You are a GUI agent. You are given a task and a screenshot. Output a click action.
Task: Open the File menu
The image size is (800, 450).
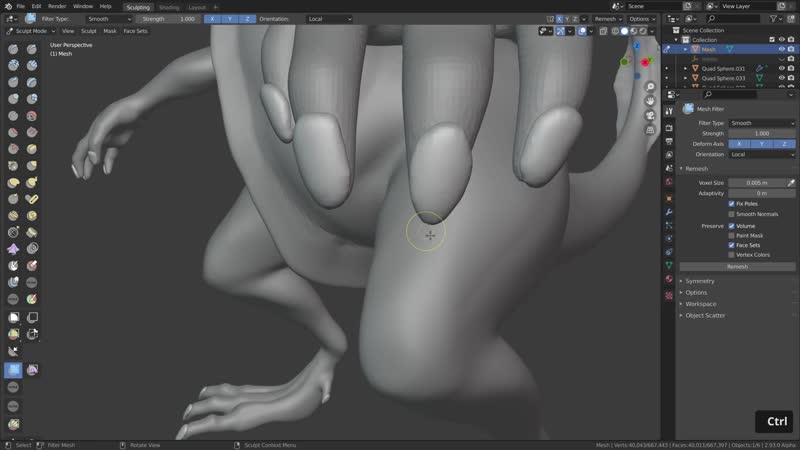pos(20,7)
